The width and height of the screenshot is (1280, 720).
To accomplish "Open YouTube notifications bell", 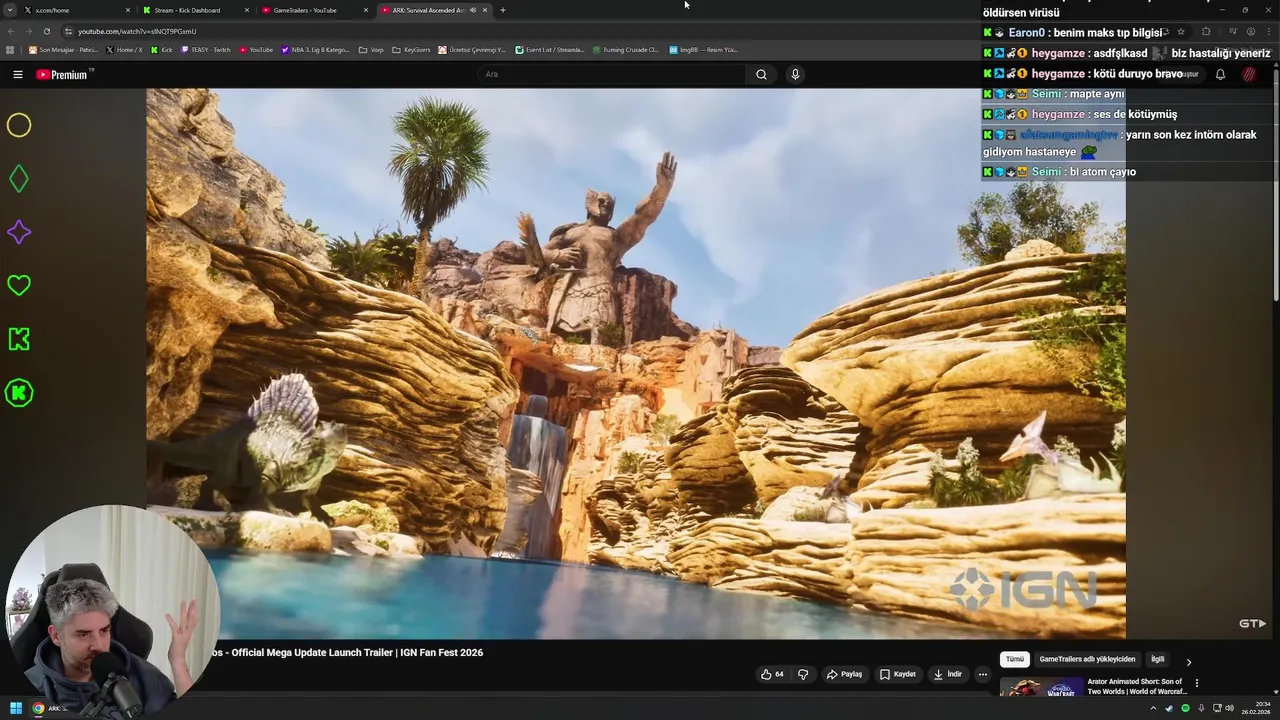I will [x=1220, y=74].
